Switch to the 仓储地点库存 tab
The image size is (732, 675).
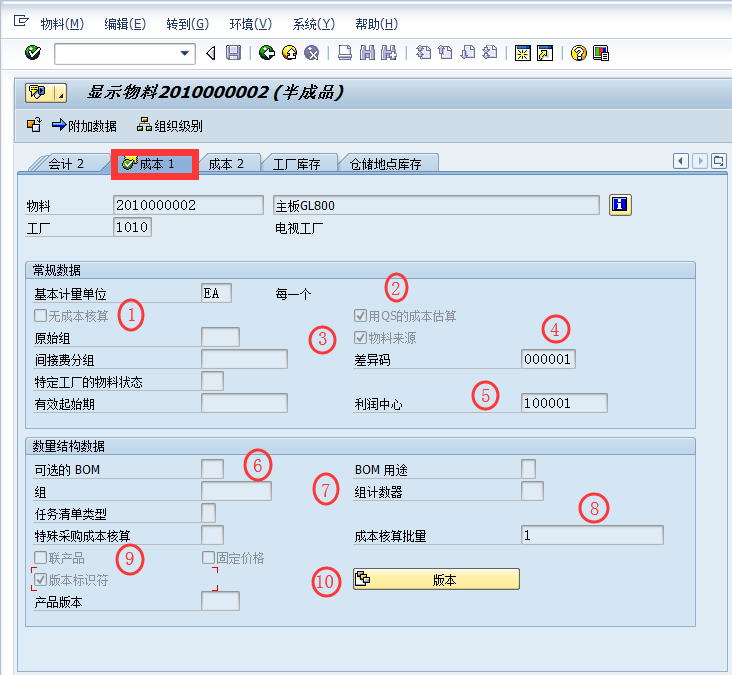click(x=386, y=164)
